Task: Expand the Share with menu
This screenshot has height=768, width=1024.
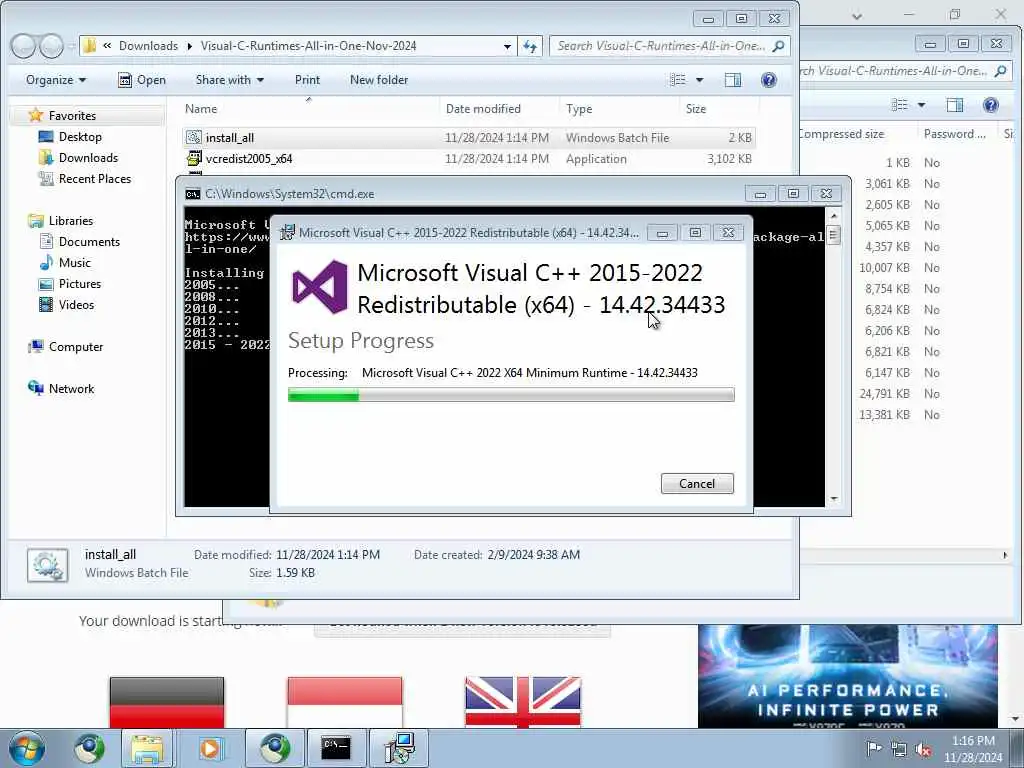Action: (229, 80)
